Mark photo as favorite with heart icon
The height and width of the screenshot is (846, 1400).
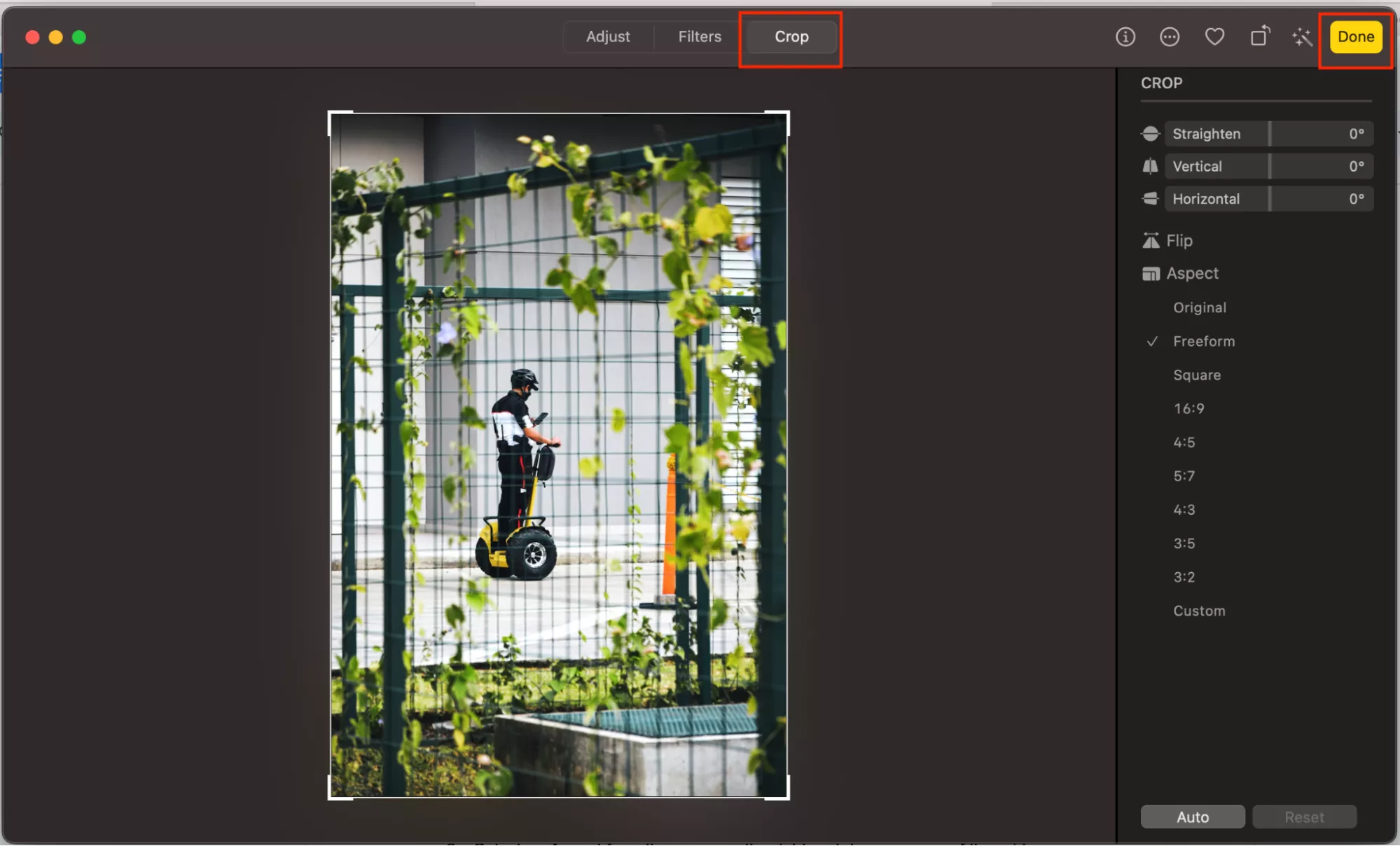[x=1214, y=36]
